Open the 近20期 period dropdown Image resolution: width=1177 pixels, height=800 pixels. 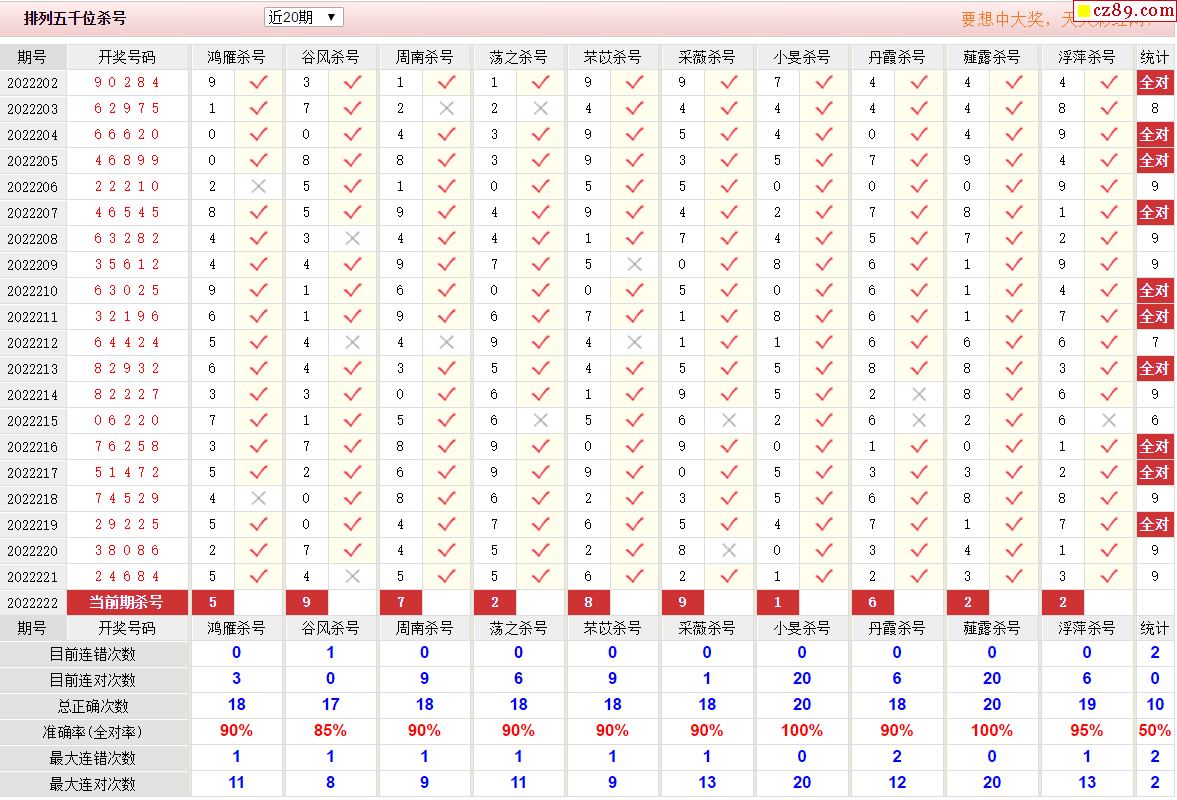[303, 17]
